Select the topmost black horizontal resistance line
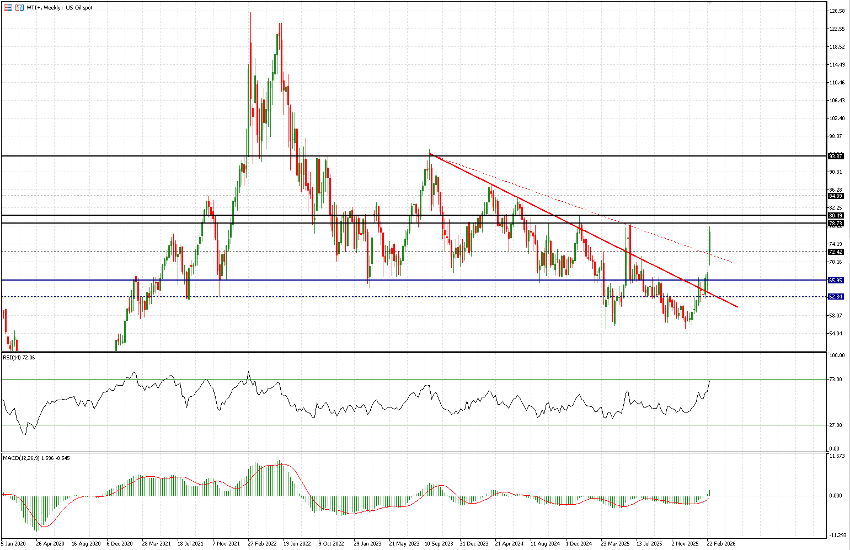The image size is (850, 550). coord(300,156)
